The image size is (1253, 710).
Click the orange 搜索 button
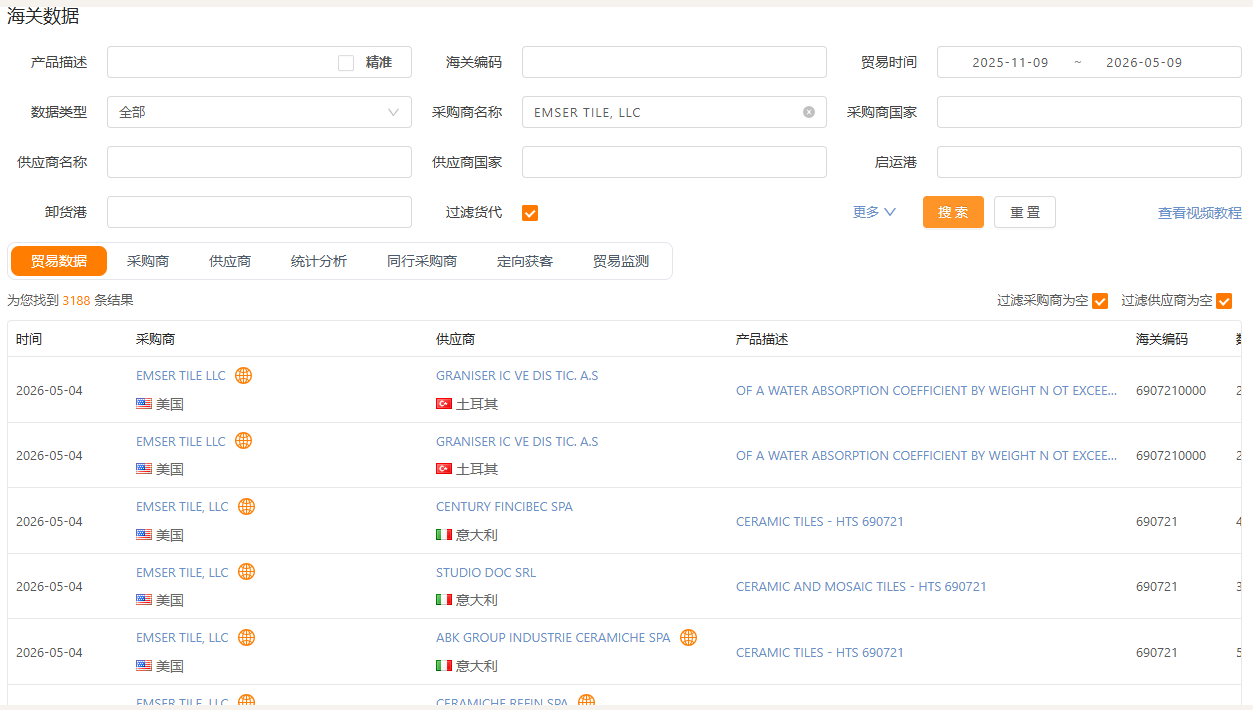pos(953,212)
